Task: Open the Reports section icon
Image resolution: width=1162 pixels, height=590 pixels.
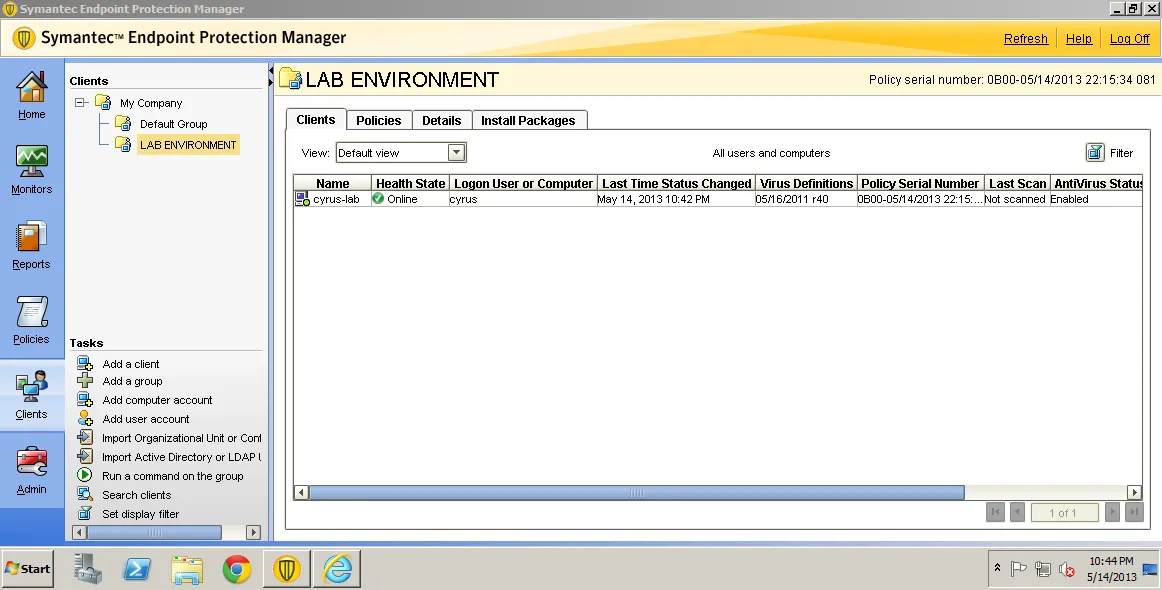Action: (32, 237)
